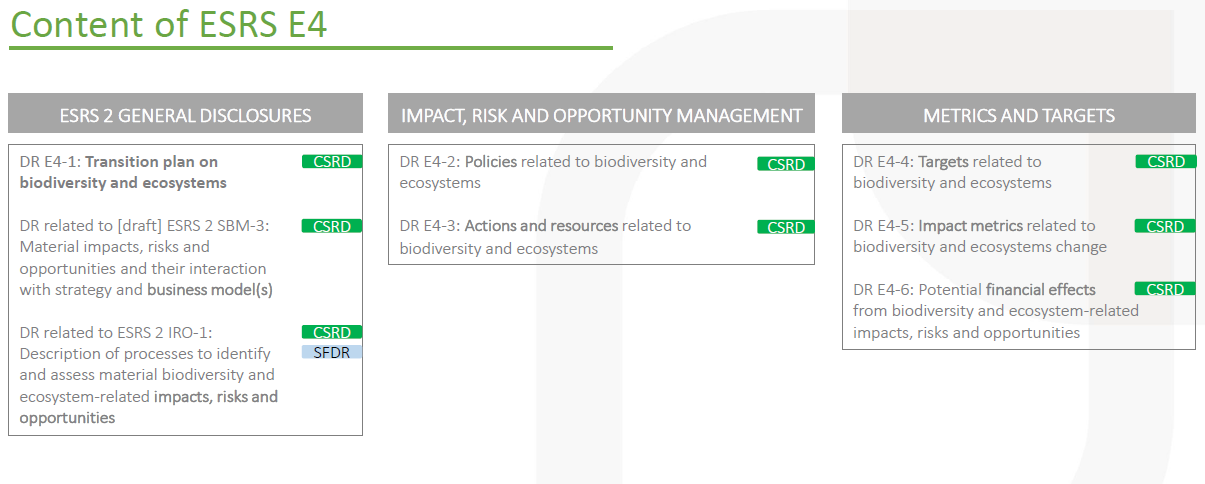Select the Impact, Risk and Opportunity Management header

(x=601, y=115)
